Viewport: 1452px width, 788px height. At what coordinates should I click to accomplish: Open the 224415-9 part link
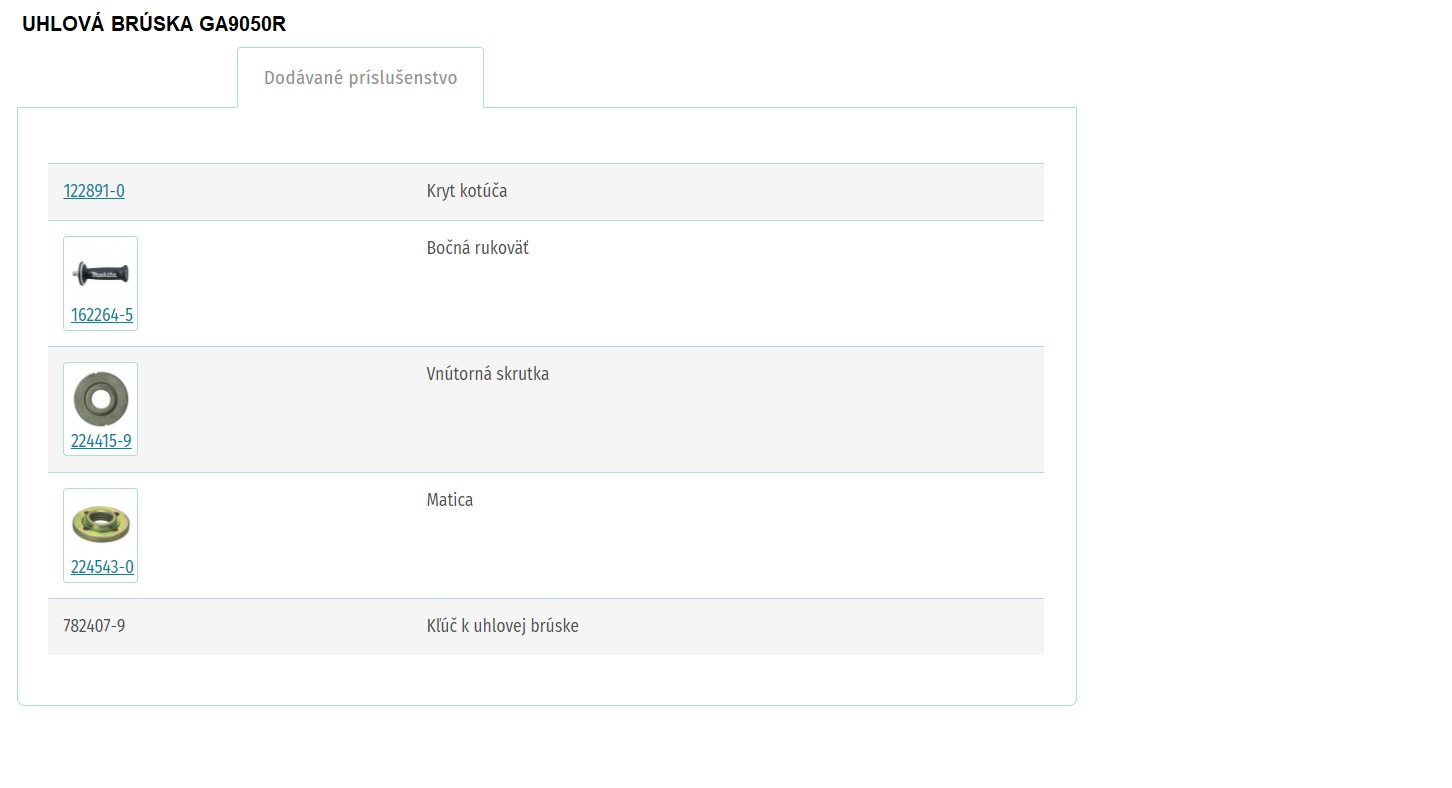(101, 441)
